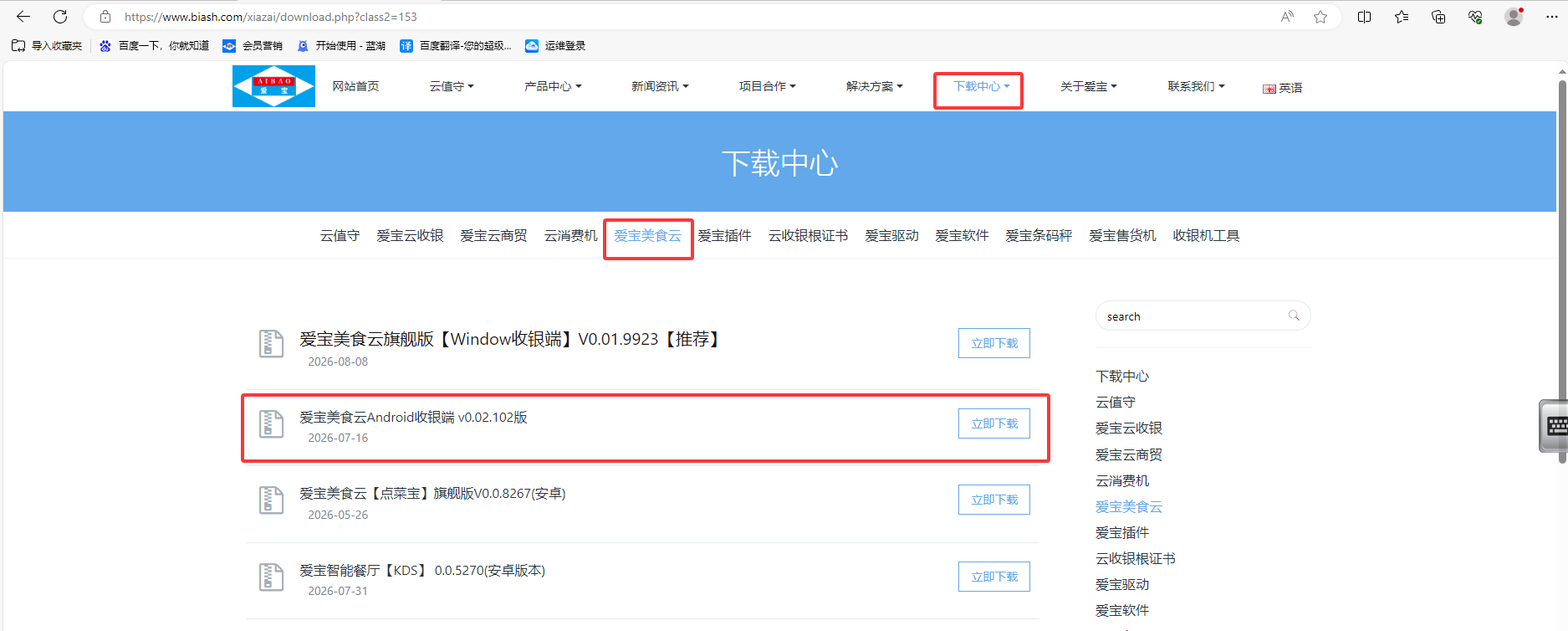1568x631 pixels.
Task: Open the browser essentials heart icon
Action: (1475, 17)
